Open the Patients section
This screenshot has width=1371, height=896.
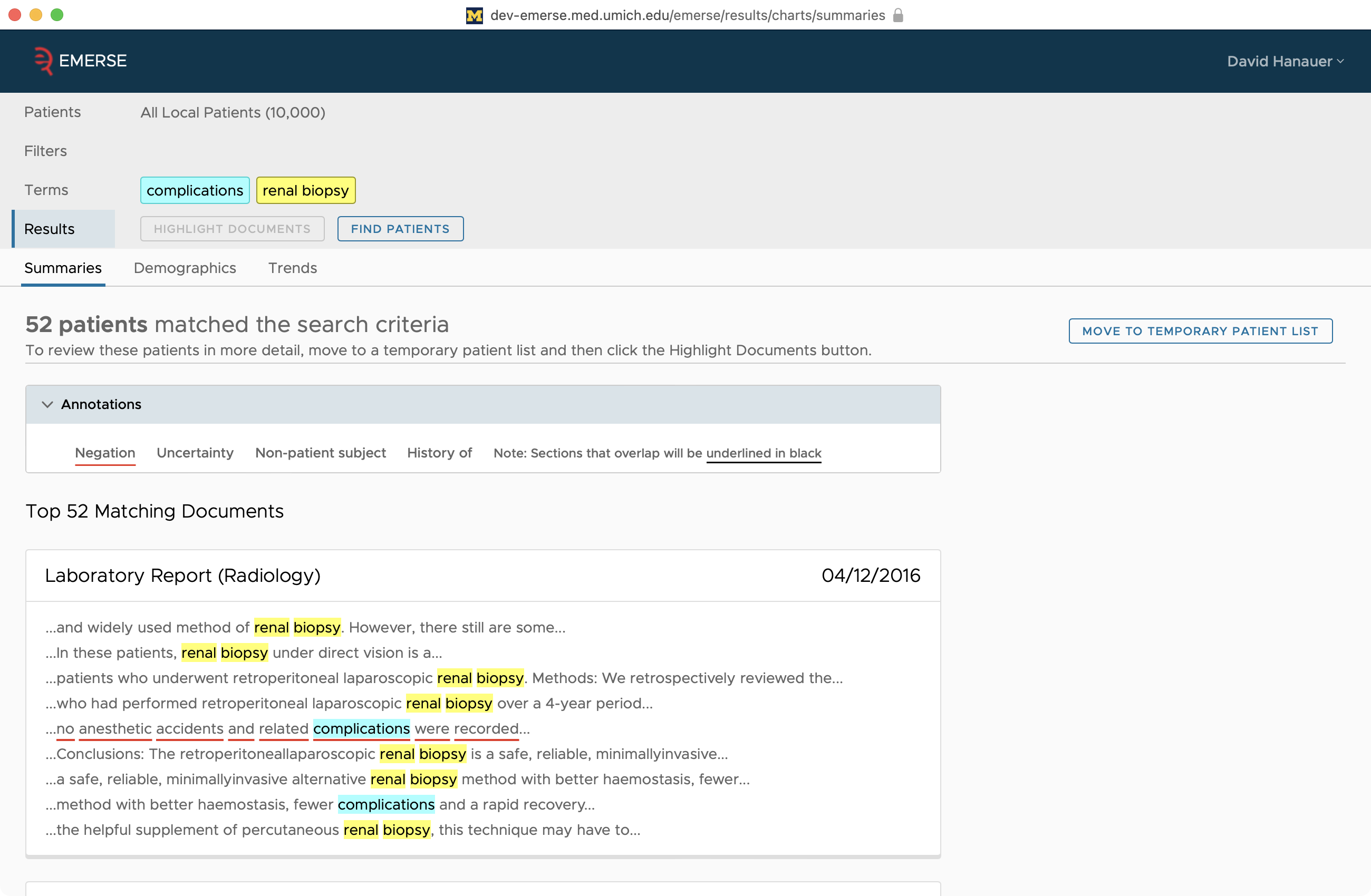(52, 112)
